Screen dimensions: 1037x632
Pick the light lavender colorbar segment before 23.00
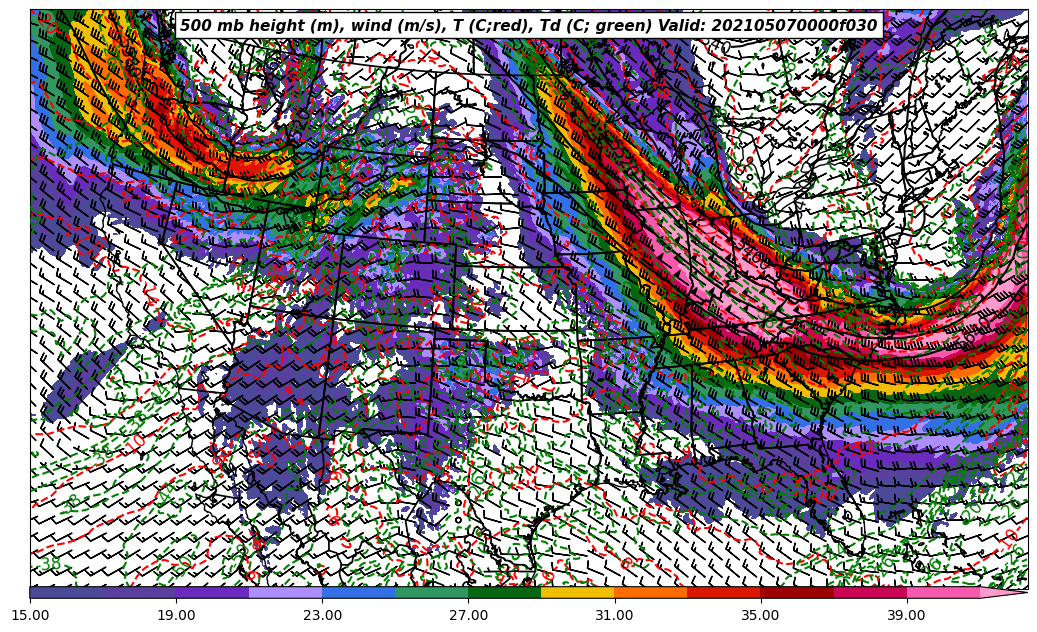pyautogui.click(x=285, y=592)
